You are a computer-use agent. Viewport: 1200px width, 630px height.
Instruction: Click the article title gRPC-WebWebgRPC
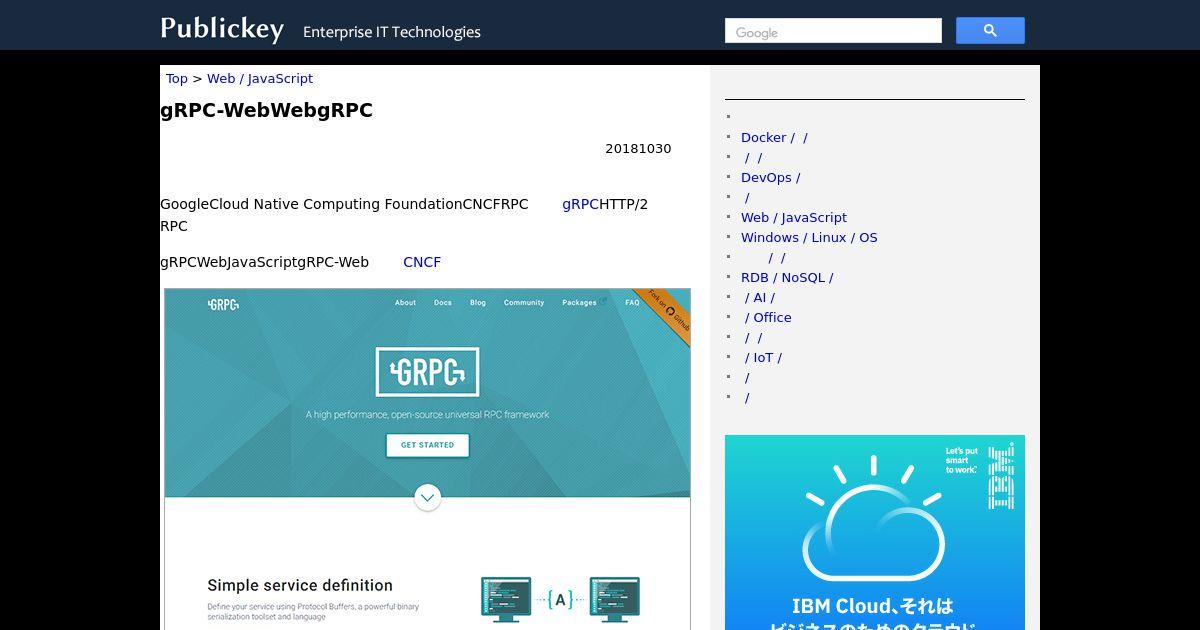267,110
